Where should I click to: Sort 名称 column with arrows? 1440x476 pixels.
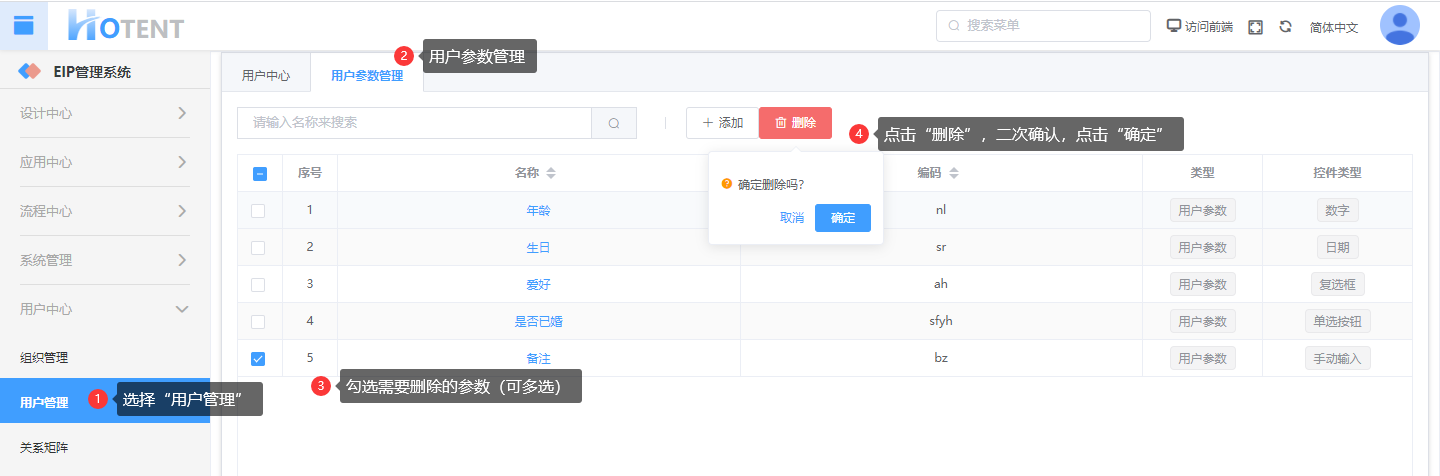tap(551, 173)
